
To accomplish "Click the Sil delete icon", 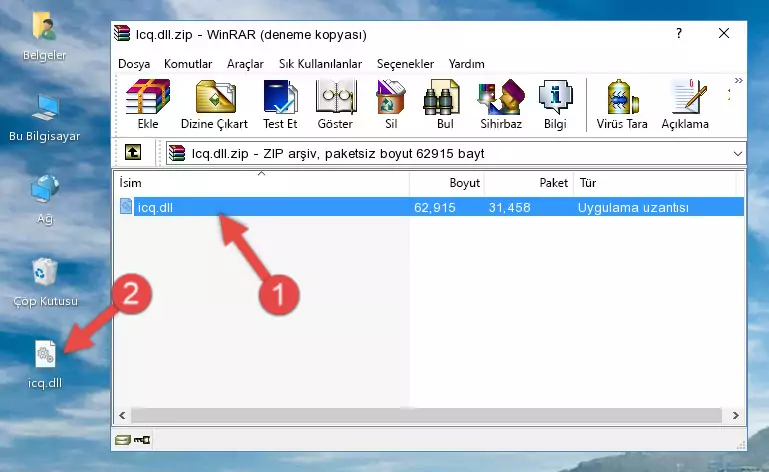I will tap(391, 105).
